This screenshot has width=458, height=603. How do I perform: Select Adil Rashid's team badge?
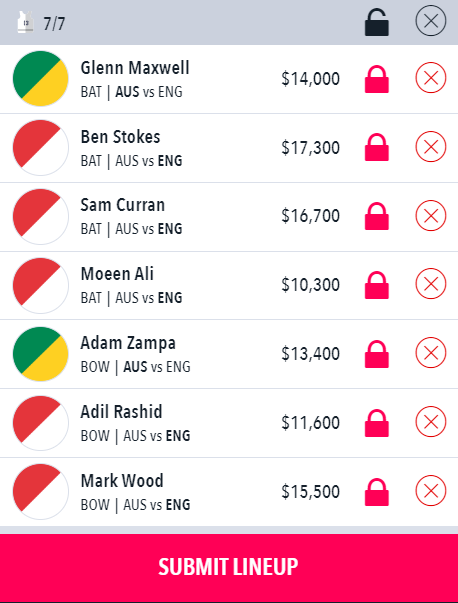[x=40, y=423]
